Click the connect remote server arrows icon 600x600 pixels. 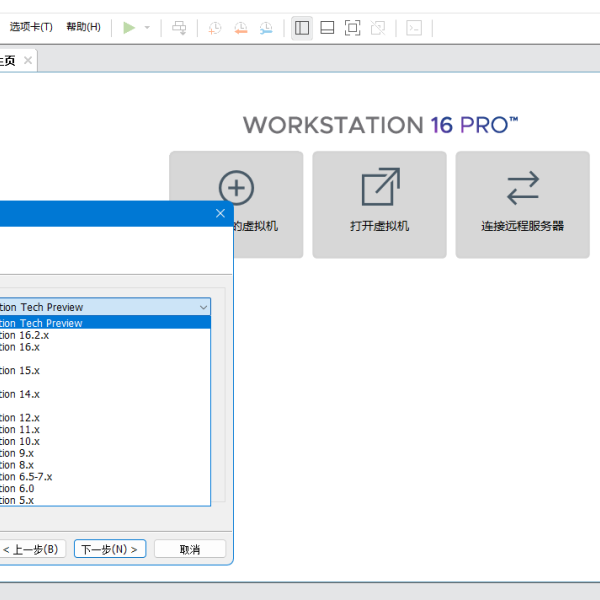[523, 188]
